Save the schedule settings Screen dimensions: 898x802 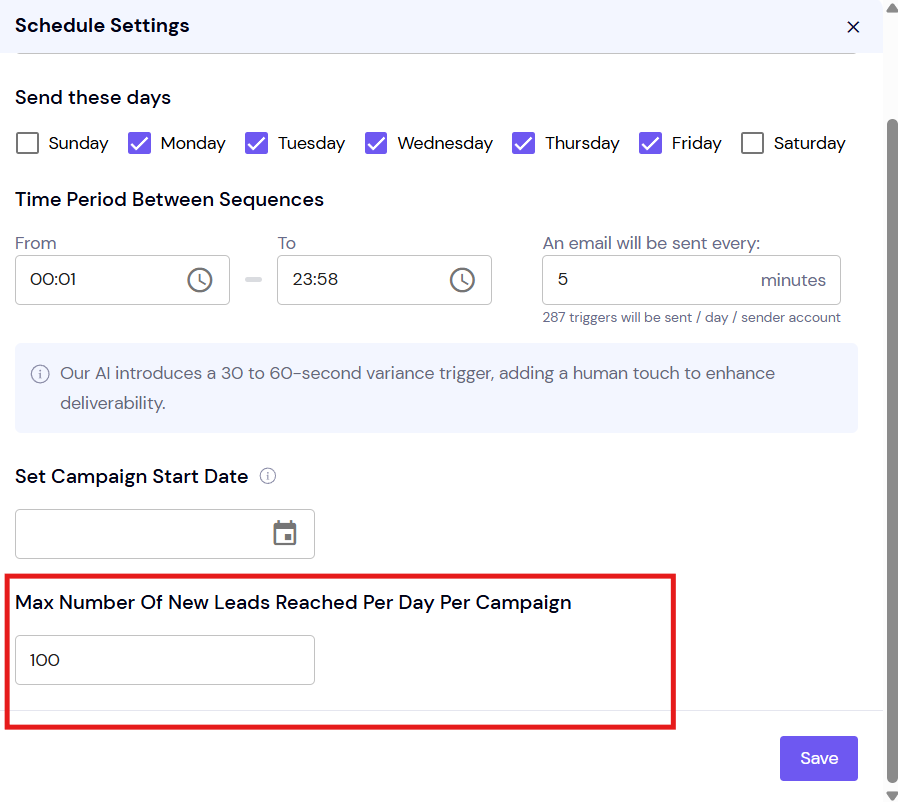click(x=818, y=758)
